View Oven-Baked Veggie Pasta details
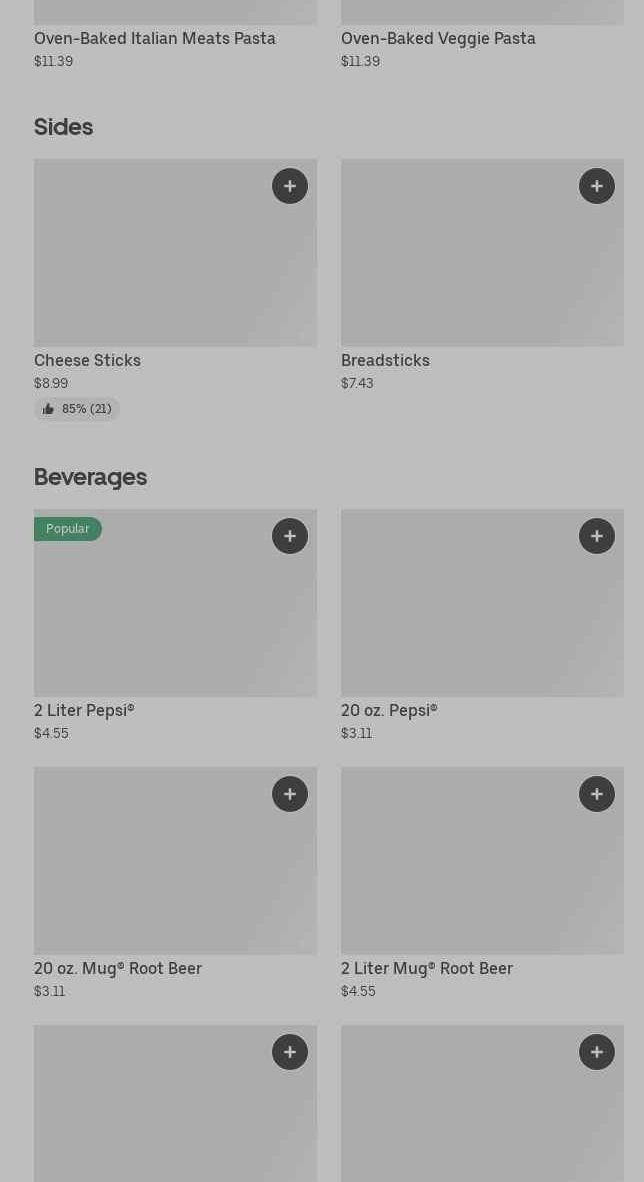Viewport: 644px width, 1182px height. coord(438,38)
